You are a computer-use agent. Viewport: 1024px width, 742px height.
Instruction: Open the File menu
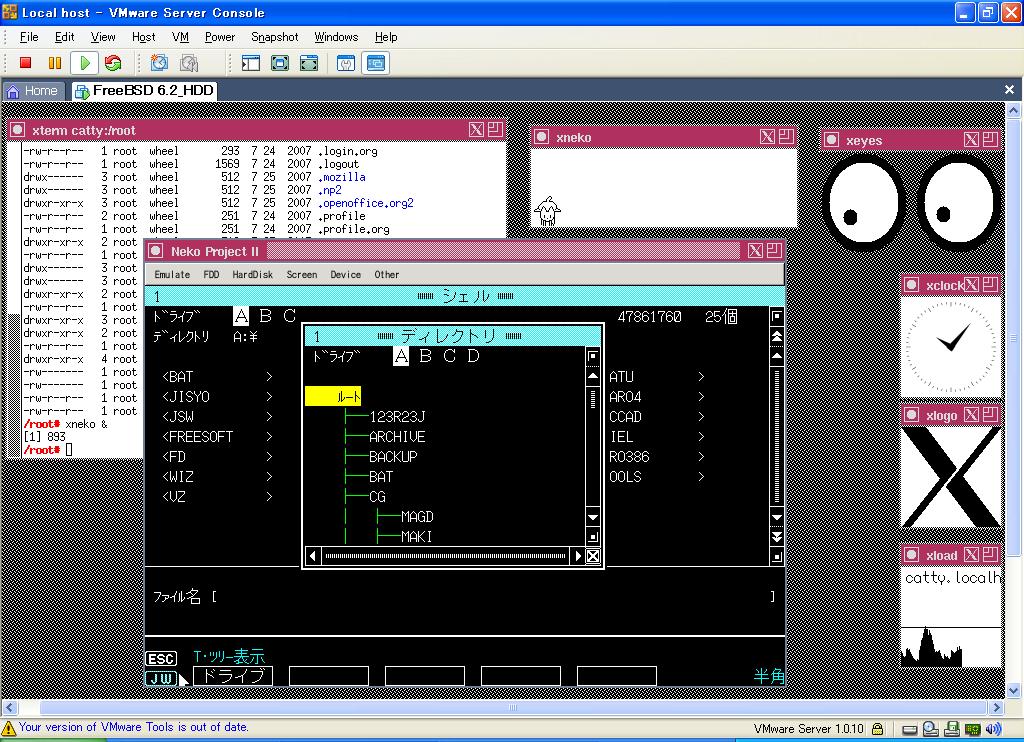click(x=29, y=37)
